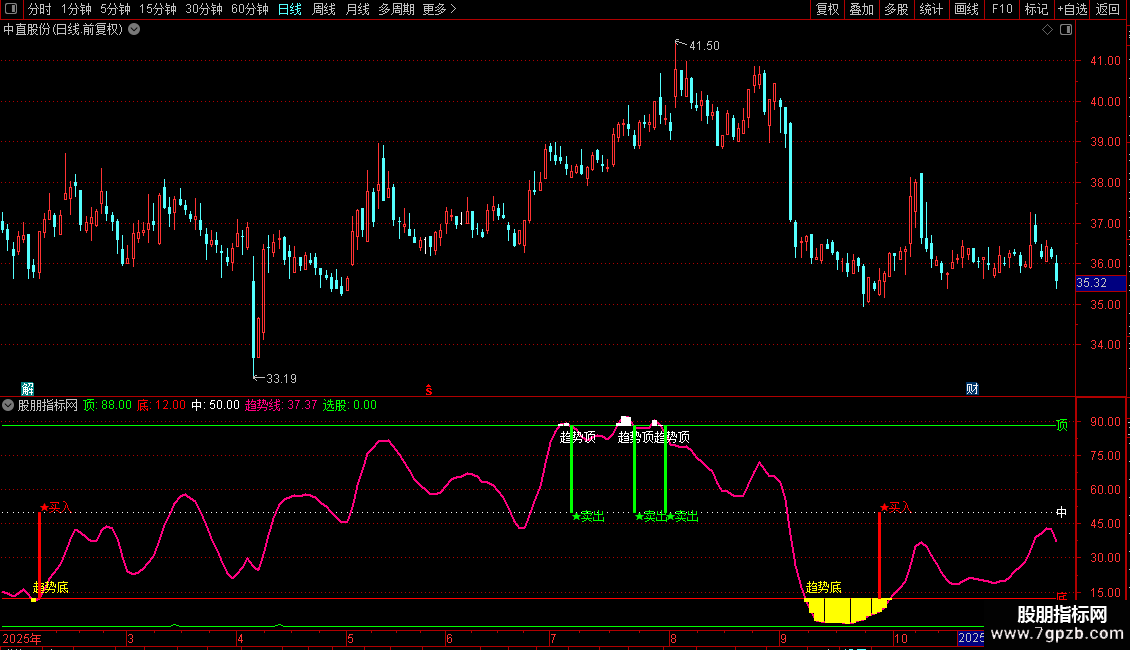The image size is (1130, 650).
Task: Click month 9 on time axis
Action: (x=783, y=638)
